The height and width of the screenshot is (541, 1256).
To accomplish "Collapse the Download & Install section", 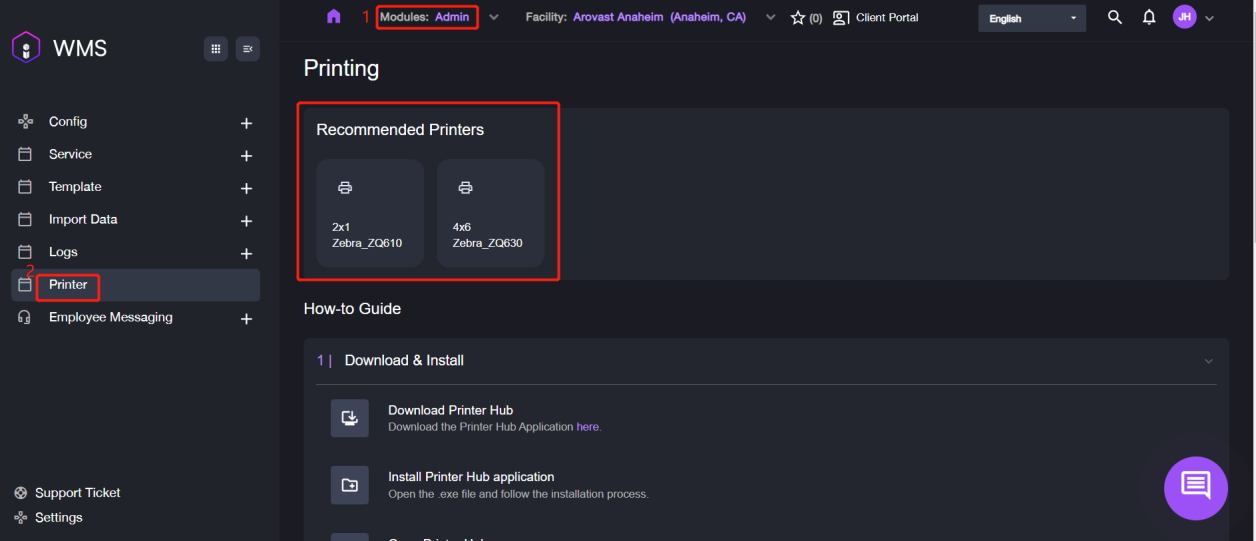I will [x=1208, y=361].
